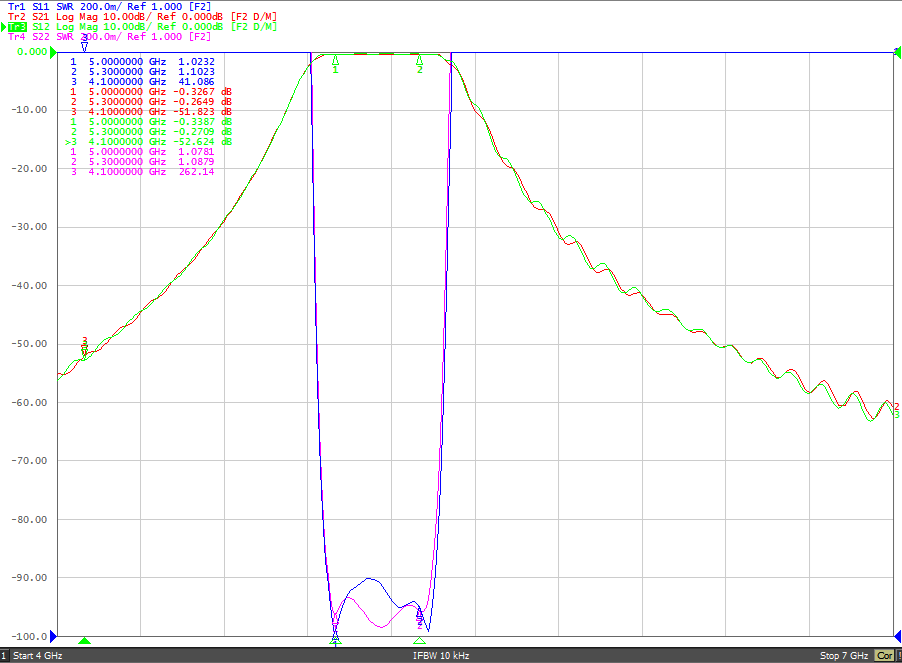
Task: Click the magenta marker 3 readout 262.14
Action: (x=196, y=171)
